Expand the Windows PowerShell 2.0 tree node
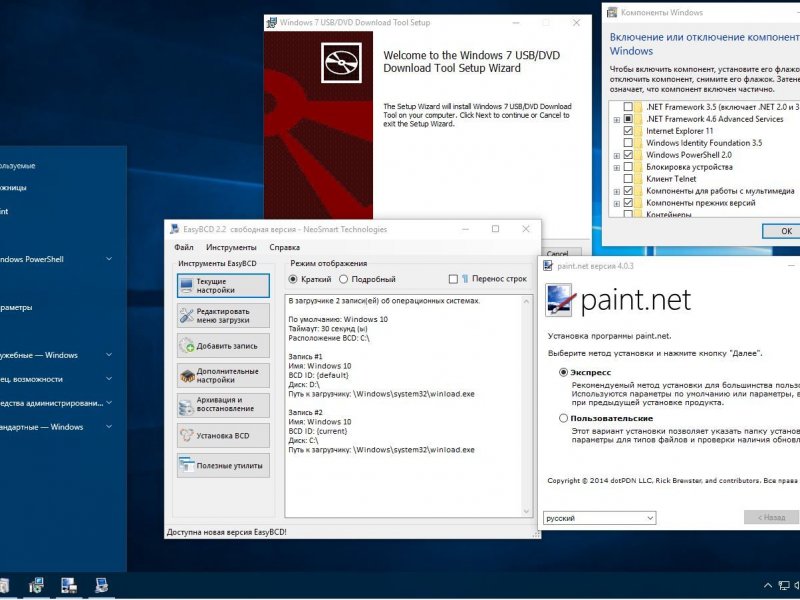The image size is (800, 600). click(x=617, y=156)
